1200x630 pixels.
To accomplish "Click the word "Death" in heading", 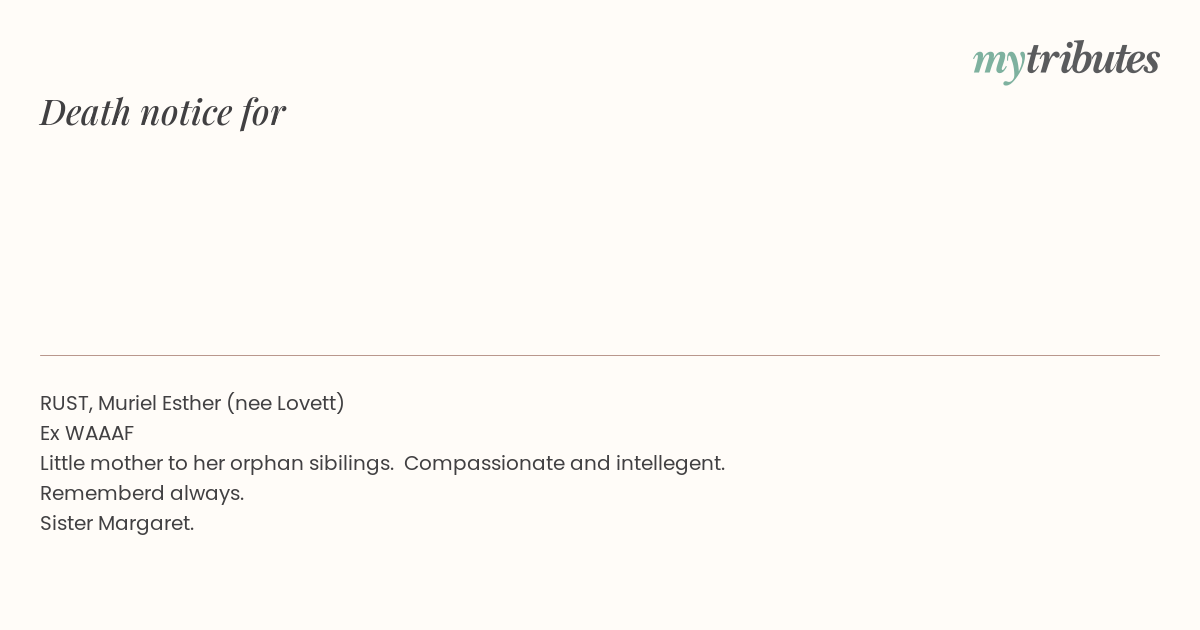I will click(86, 112).
